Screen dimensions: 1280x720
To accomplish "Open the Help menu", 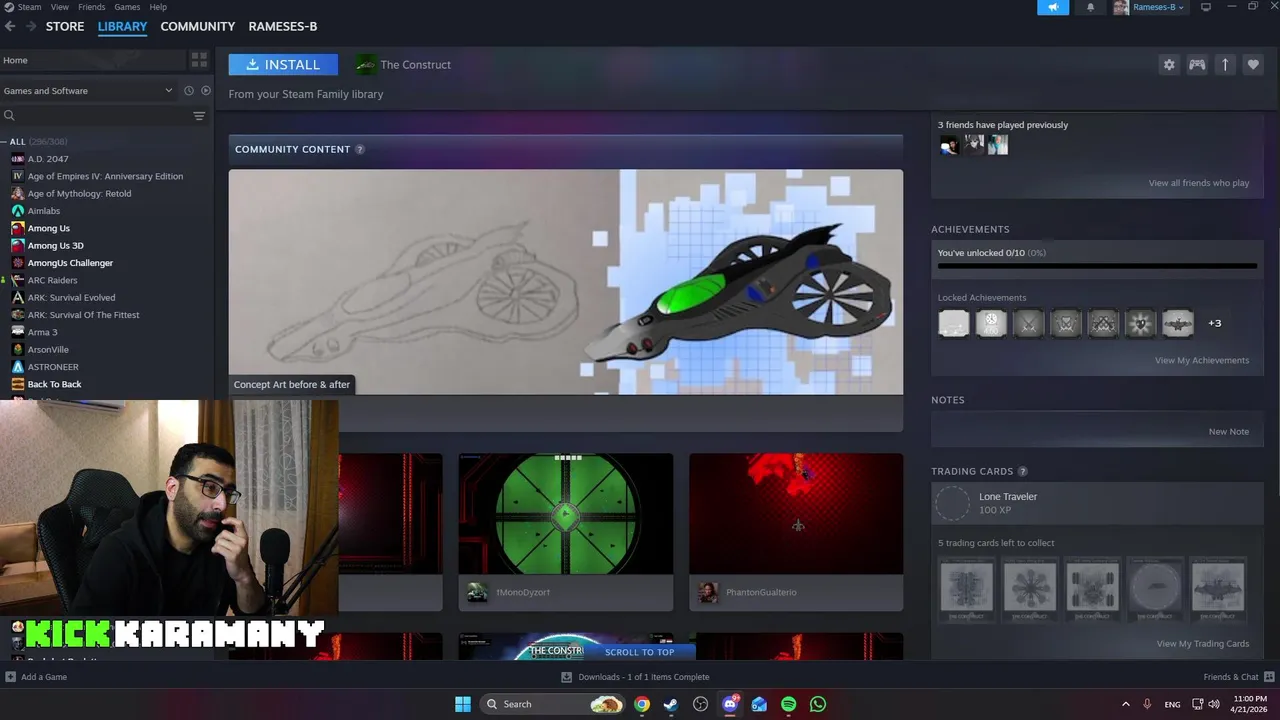I will click(158, 7).
